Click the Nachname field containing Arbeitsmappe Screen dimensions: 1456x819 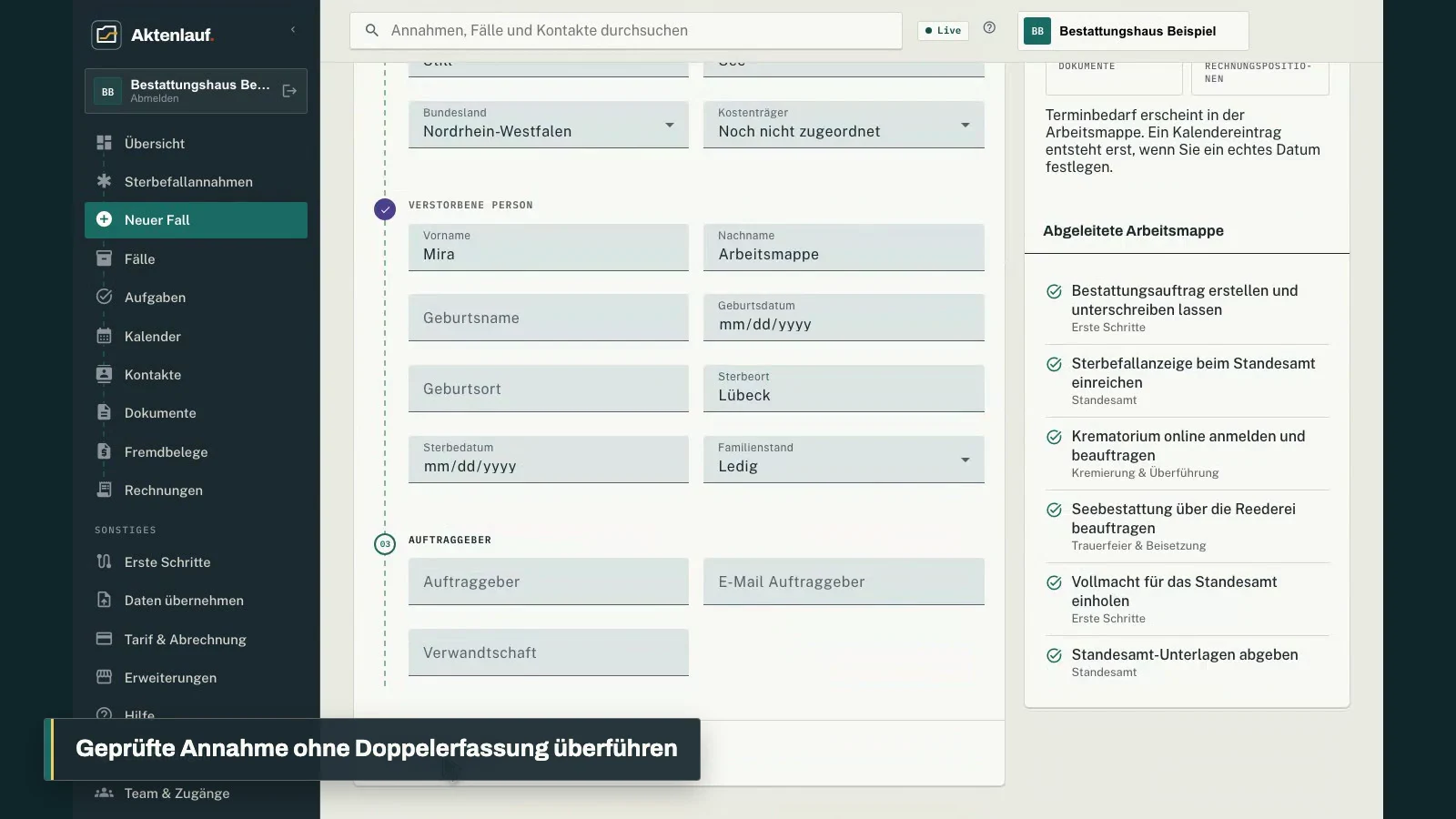pyautogui.click(x=844, y=247)
